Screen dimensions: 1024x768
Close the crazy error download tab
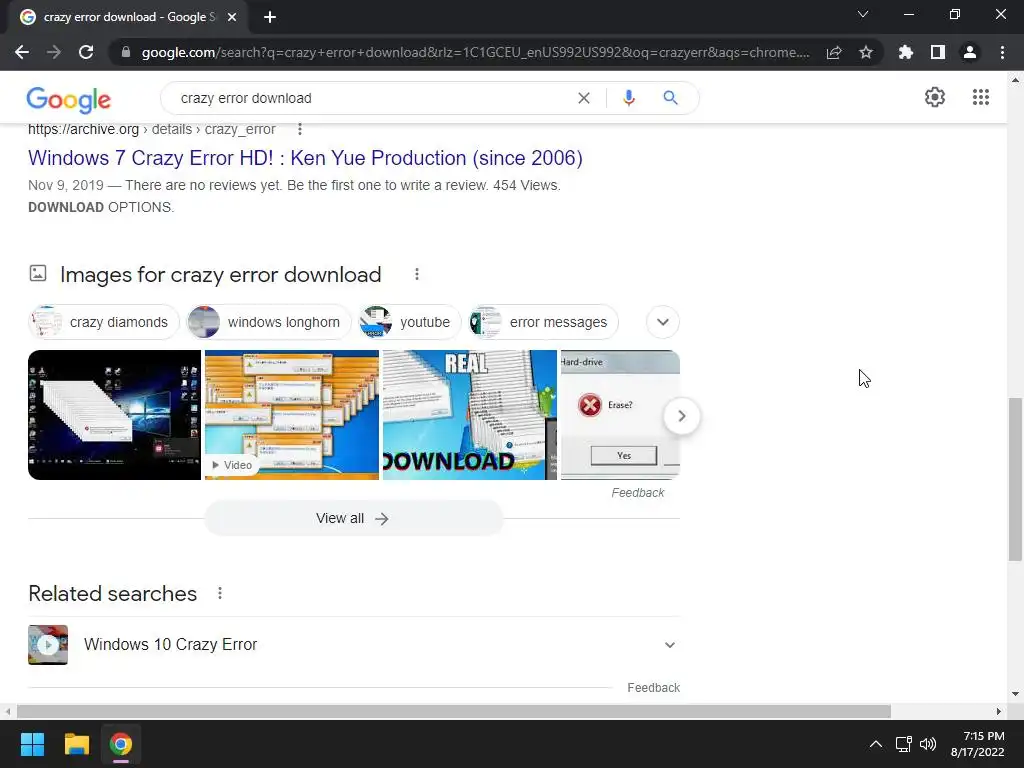click(x=232, y=17)
